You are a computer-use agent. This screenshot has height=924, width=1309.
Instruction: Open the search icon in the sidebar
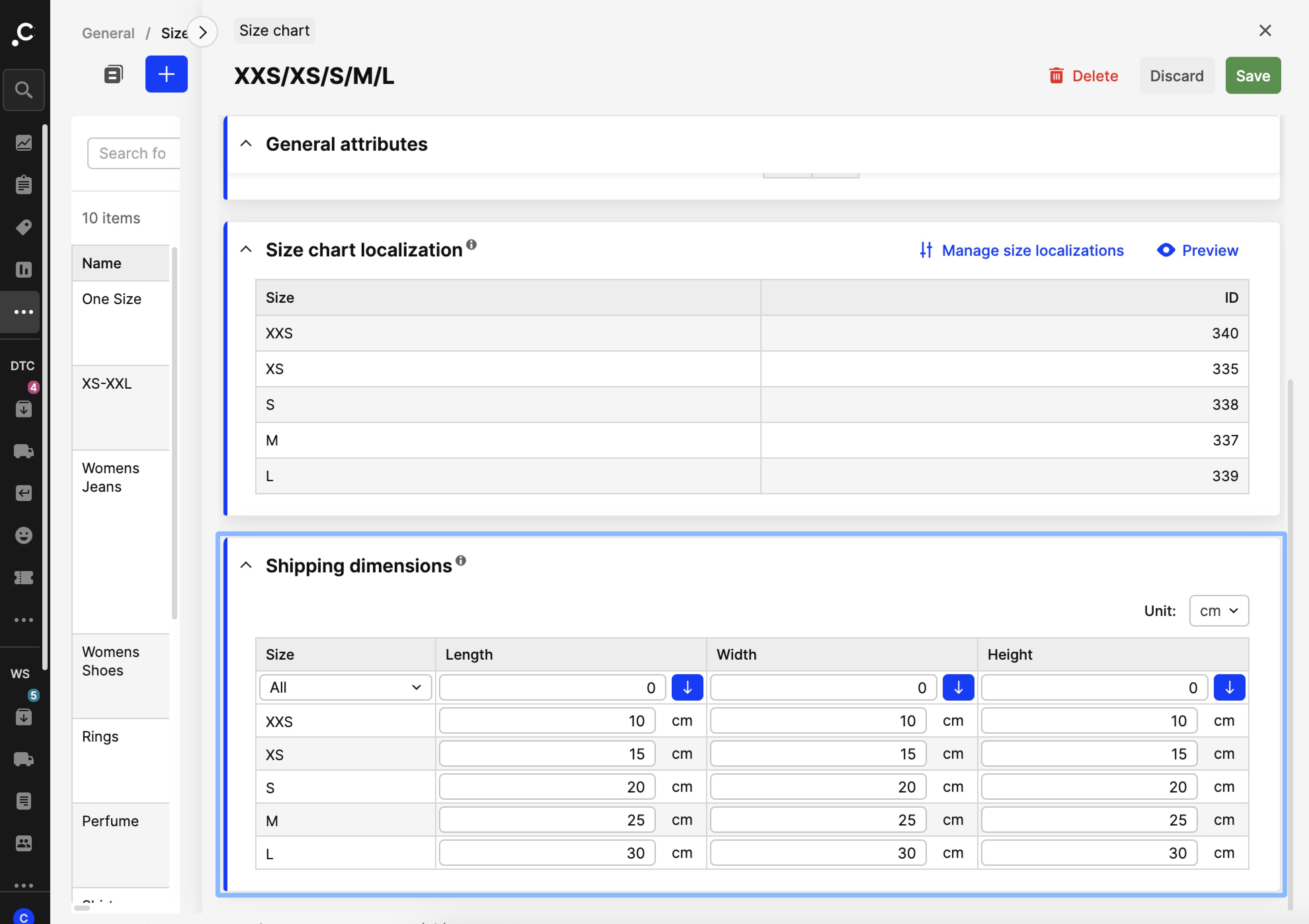[x=23, y=90]
